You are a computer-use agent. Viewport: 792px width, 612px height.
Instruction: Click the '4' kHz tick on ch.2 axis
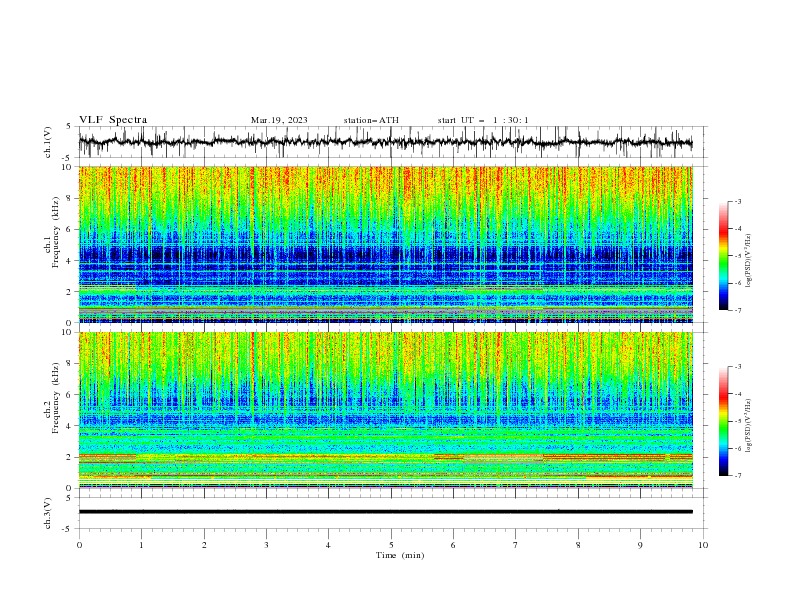pyautogui.click(x=70, y=426)
